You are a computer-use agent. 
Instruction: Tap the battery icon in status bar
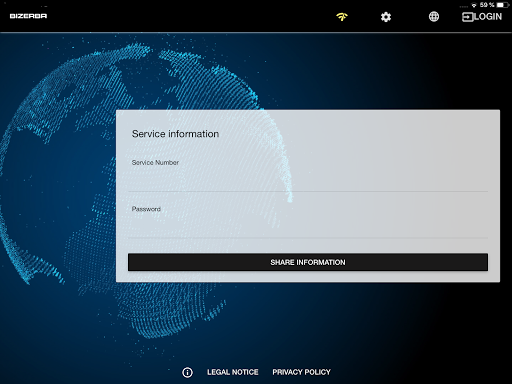pos(503,5)
